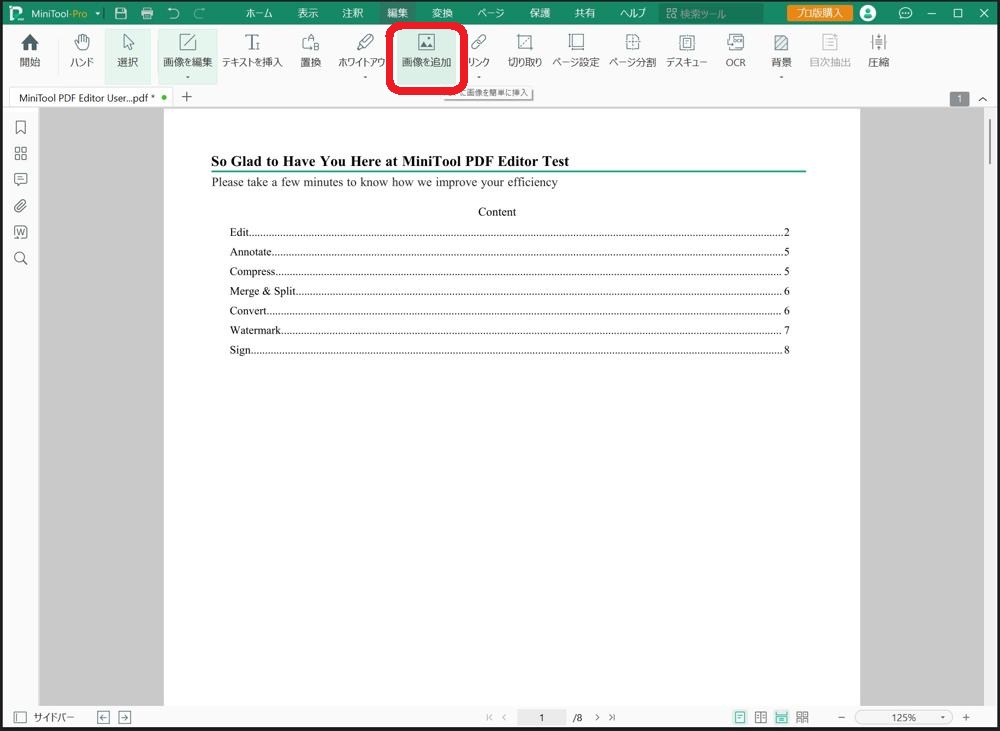Click the Word icon in the left sidebar
The image size is (1000, 731).
(20, 232)
